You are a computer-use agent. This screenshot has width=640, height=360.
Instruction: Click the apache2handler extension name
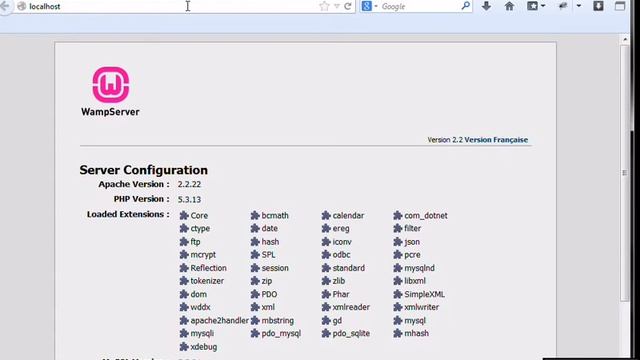[219, 320]
